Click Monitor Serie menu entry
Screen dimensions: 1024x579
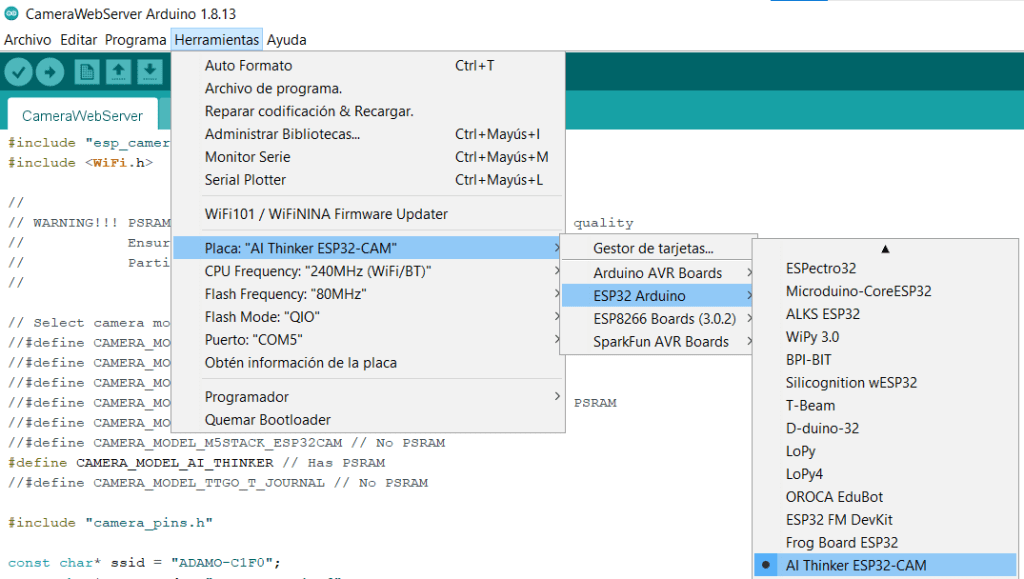[x=247, y=157]
